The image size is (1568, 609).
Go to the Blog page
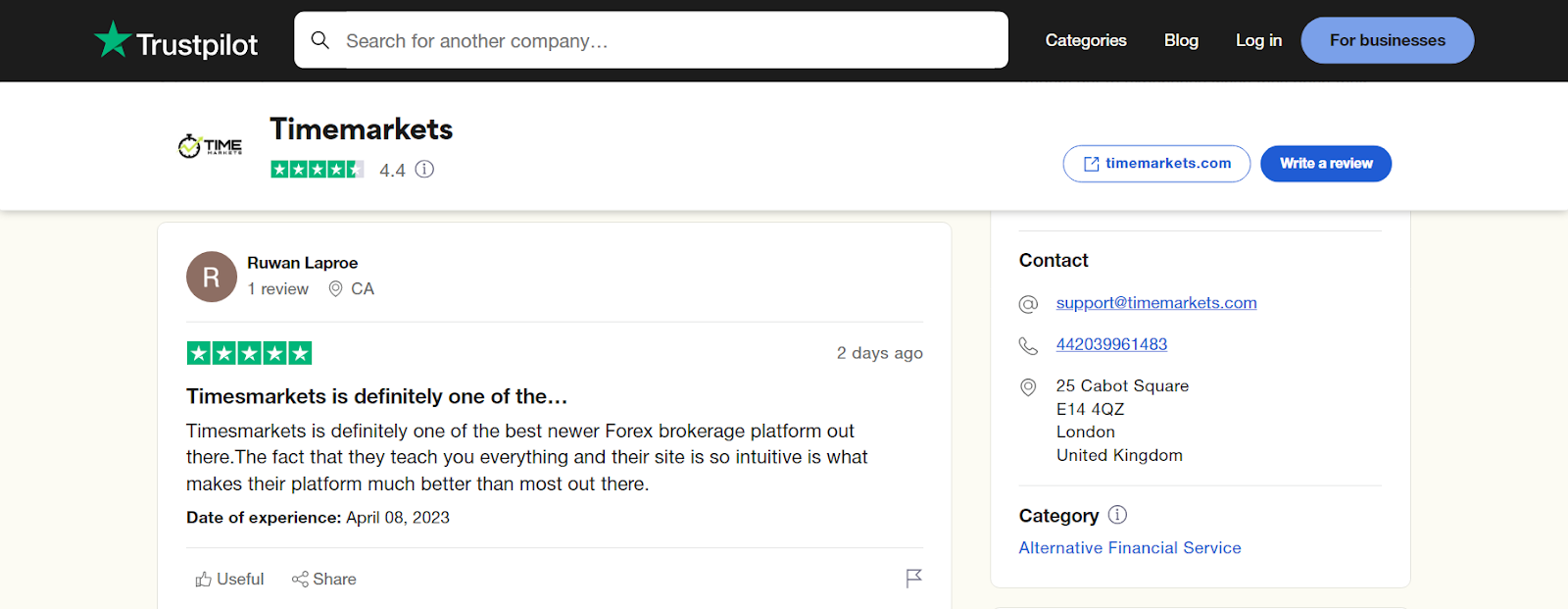pos(1181,40)
